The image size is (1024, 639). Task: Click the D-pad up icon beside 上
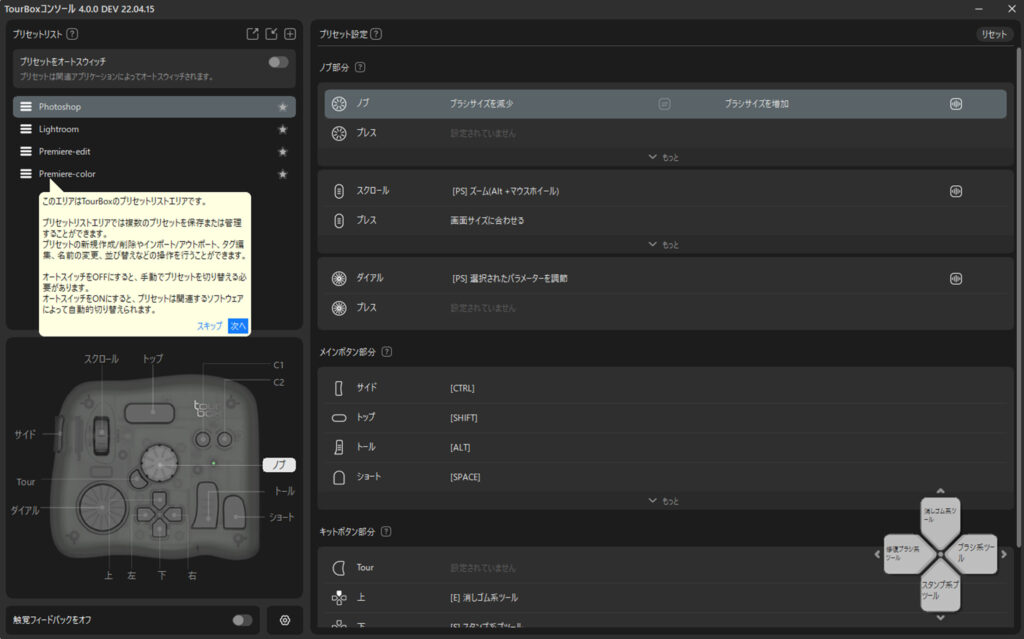click(339, 597)
